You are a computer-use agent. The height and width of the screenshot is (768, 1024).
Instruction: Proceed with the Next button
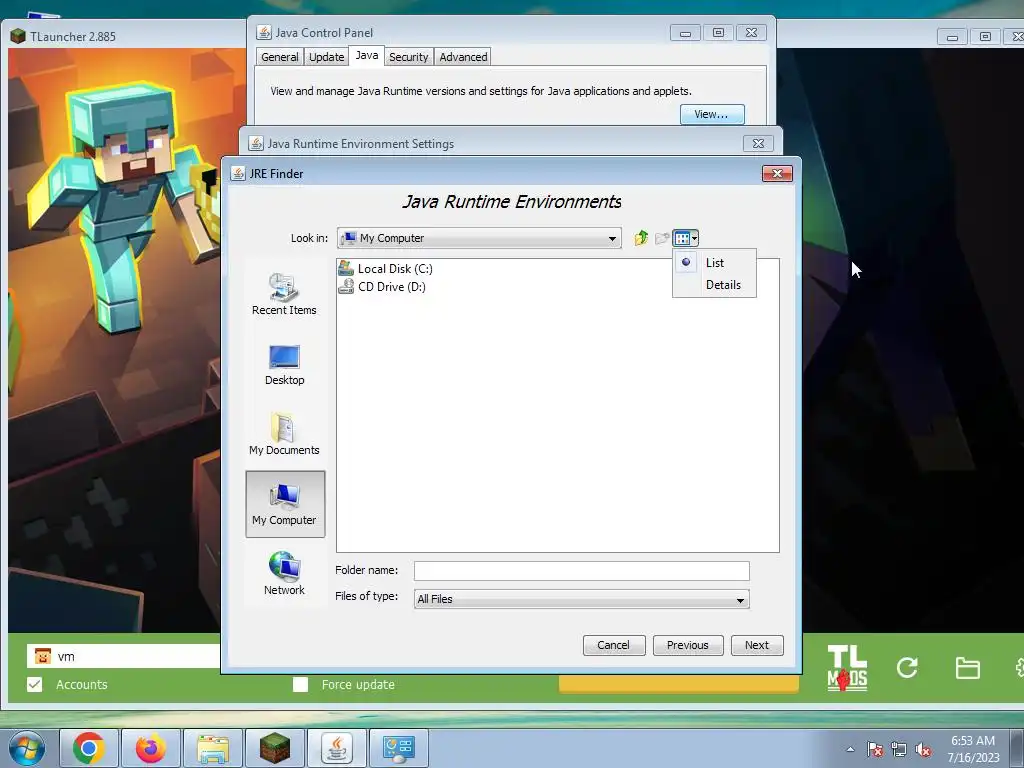point(757,645)
